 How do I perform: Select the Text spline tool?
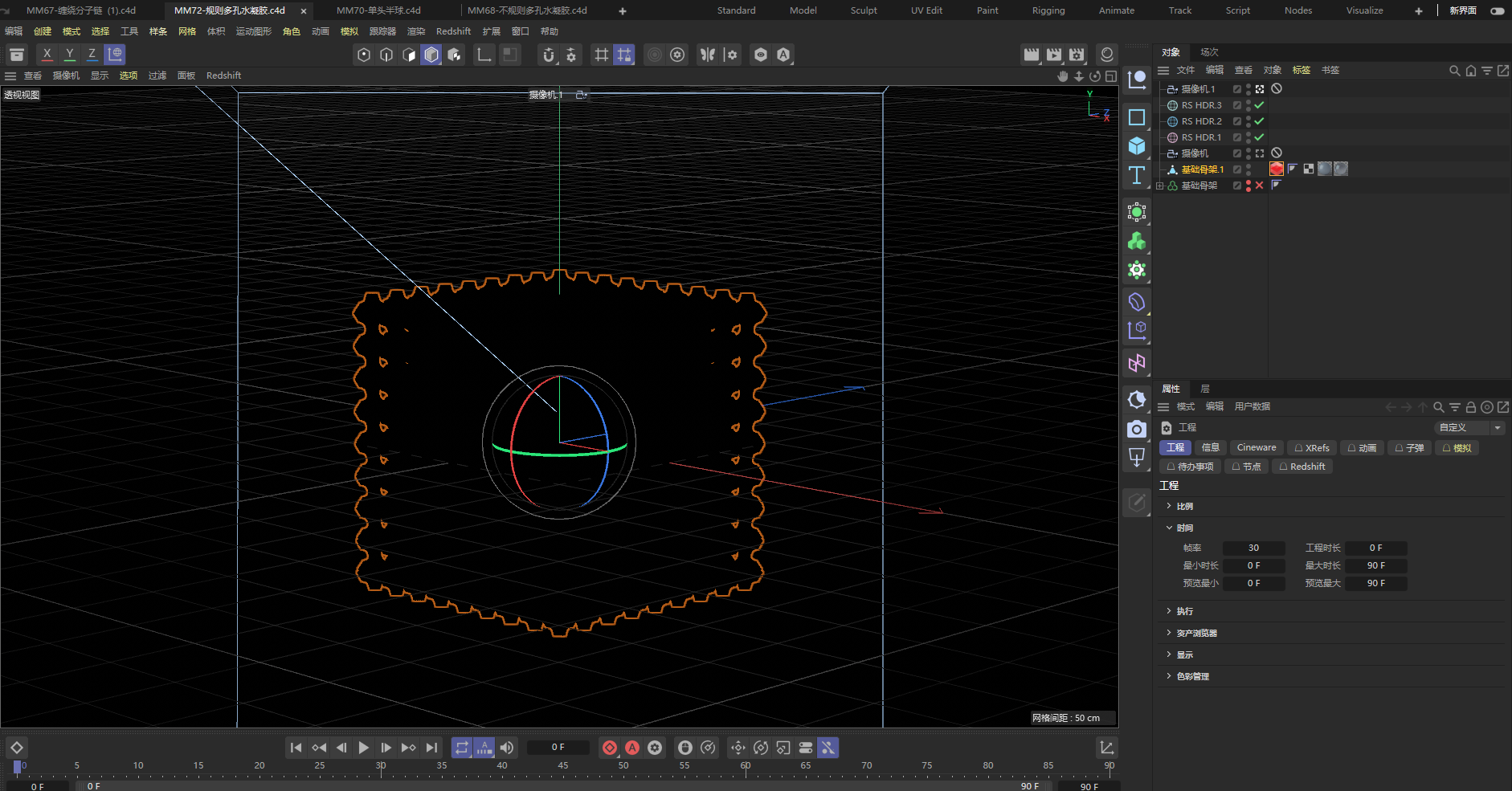1137,175
